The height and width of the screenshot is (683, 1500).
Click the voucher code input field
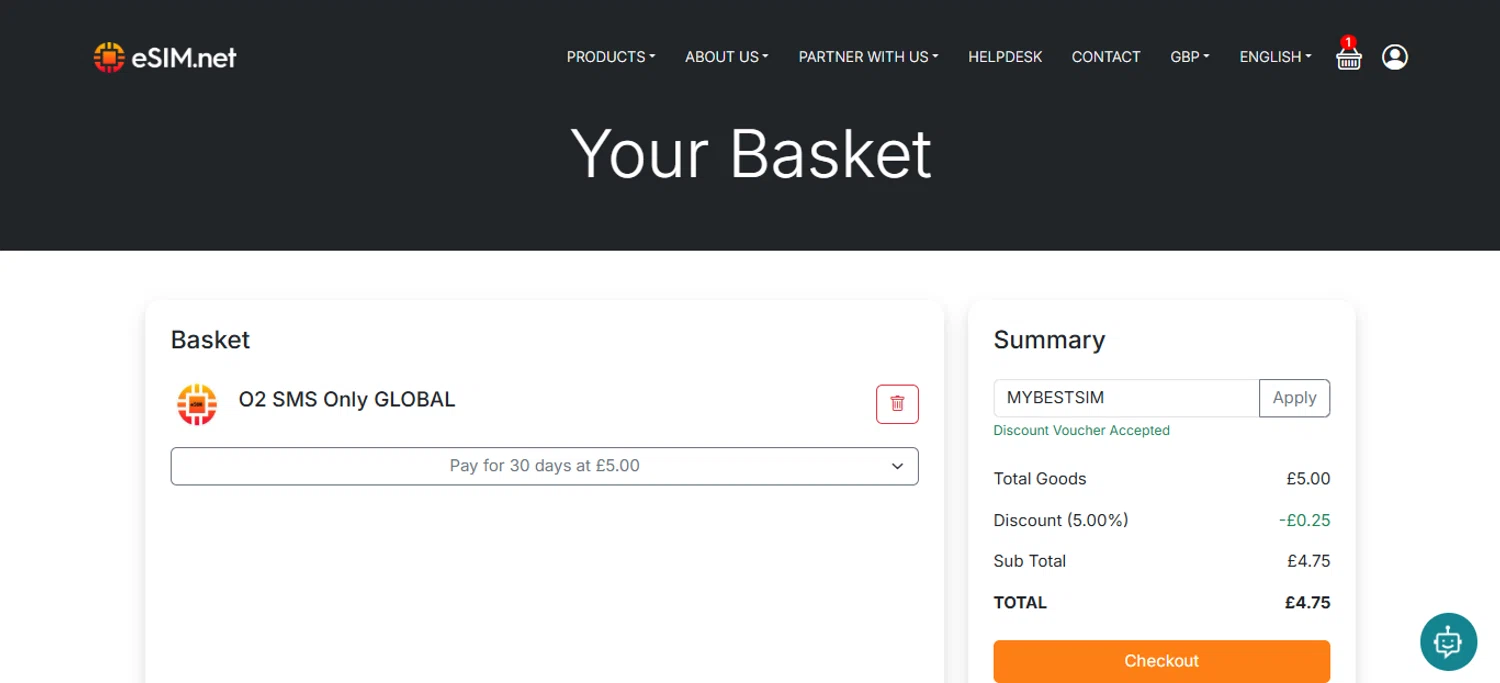(1126, 398)
